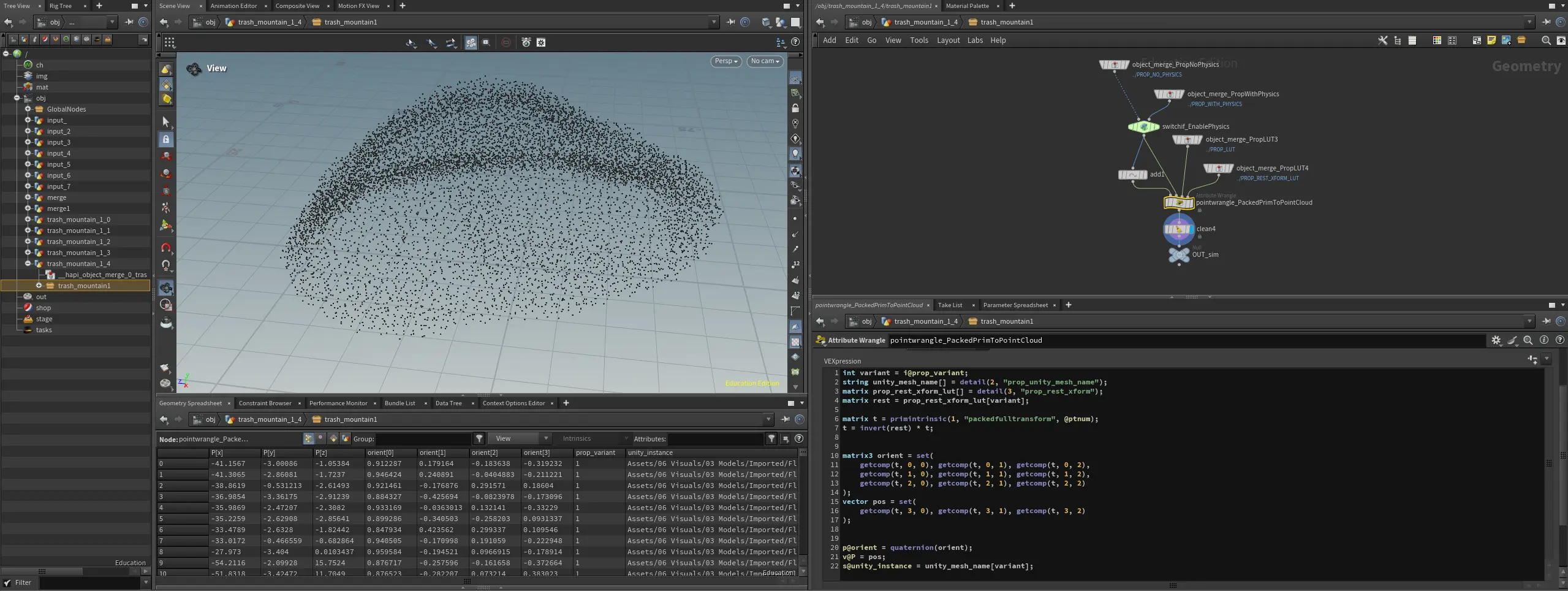The height and width of the screenshot is (591, 1568).
Task: Collapse the trash_mountain_1_4 tree node
Action: coord(28,264)
